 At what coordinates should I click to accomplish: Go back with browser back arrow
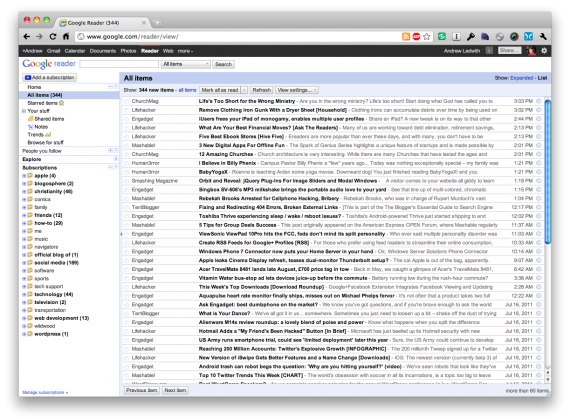[x=27, y=36]
